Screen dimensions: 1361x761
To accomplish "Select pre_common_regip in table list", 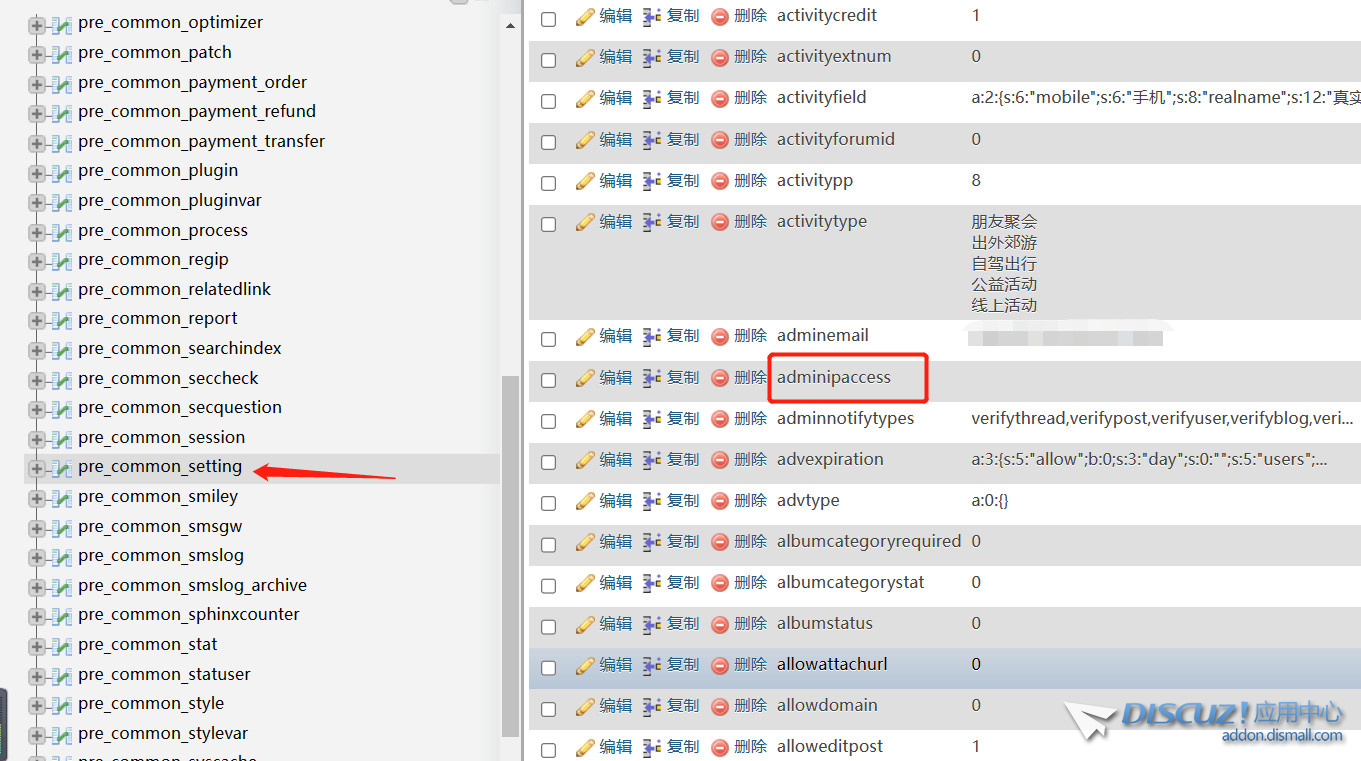I will [x=153, y=260].
